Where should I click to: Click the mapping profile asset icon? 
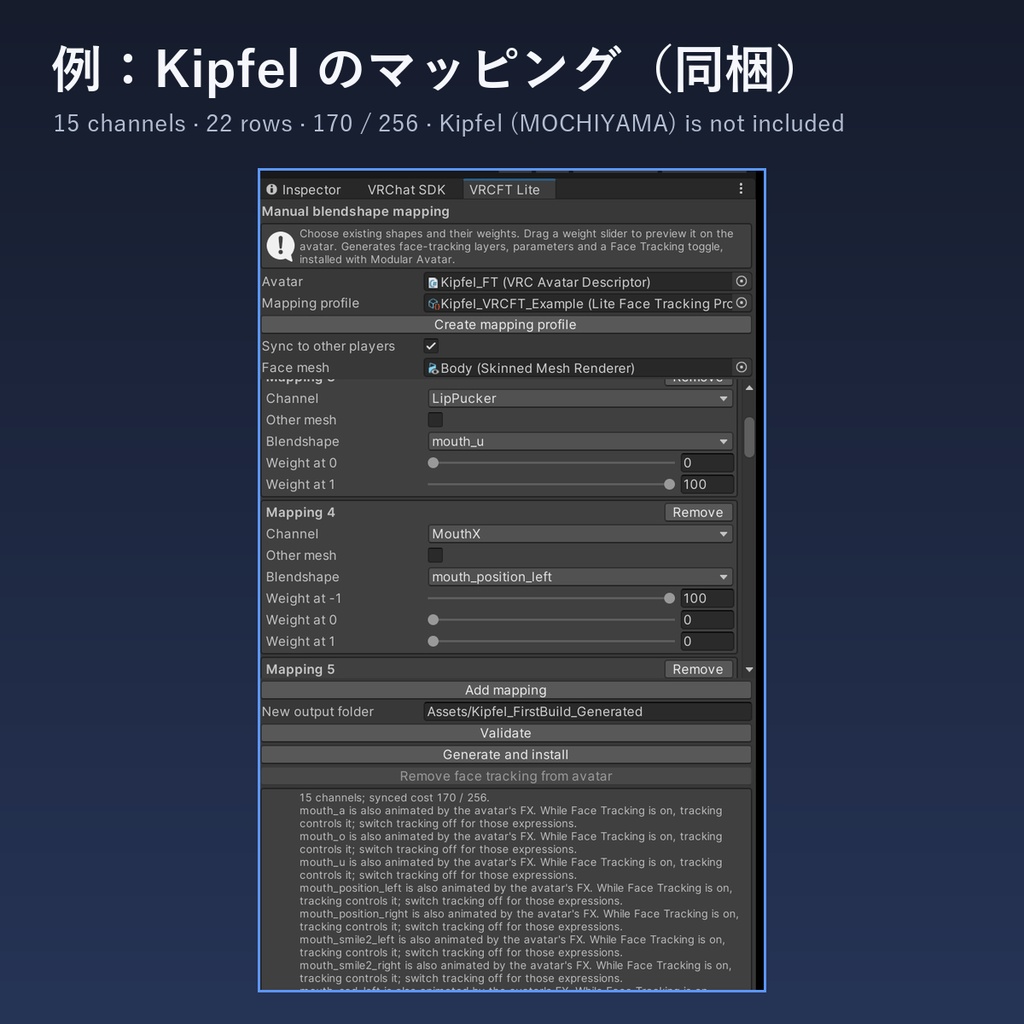pyautogui.click(x=433, y=304)
